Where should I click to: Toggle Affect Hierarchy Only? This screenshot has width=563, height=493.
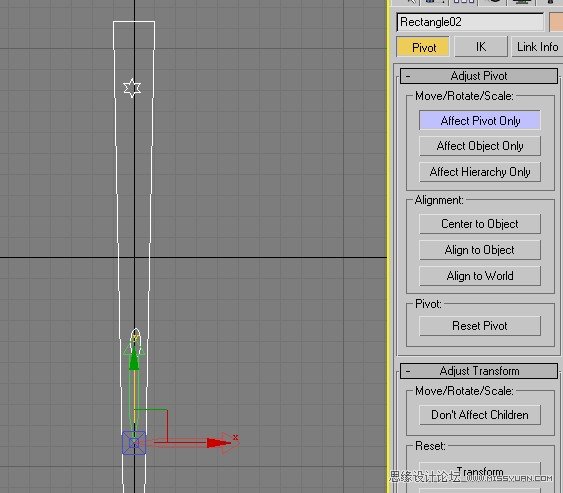point(480,172)
